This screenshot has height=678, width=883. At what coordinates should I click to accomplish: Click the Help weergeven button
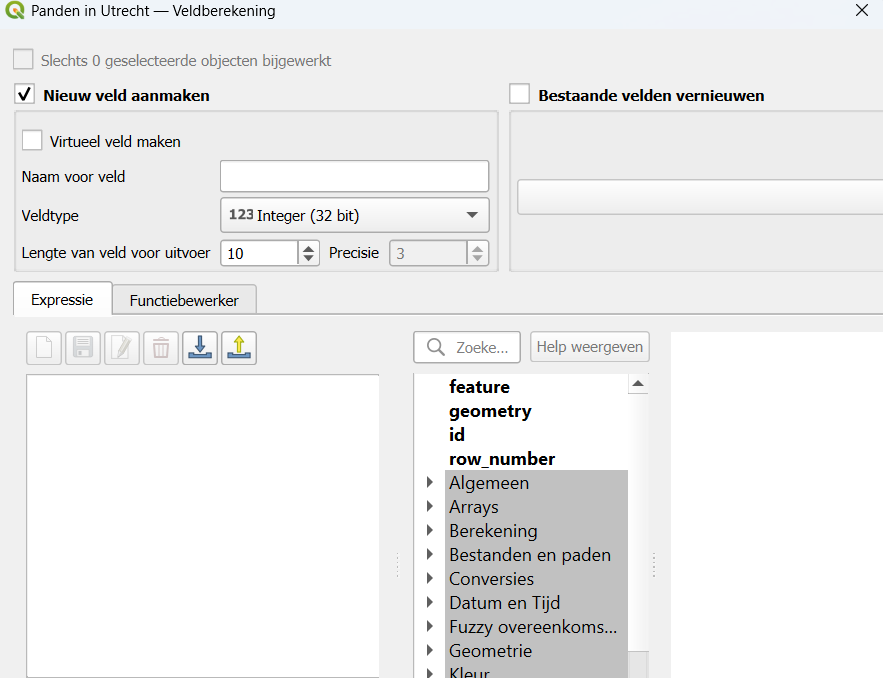590,347
